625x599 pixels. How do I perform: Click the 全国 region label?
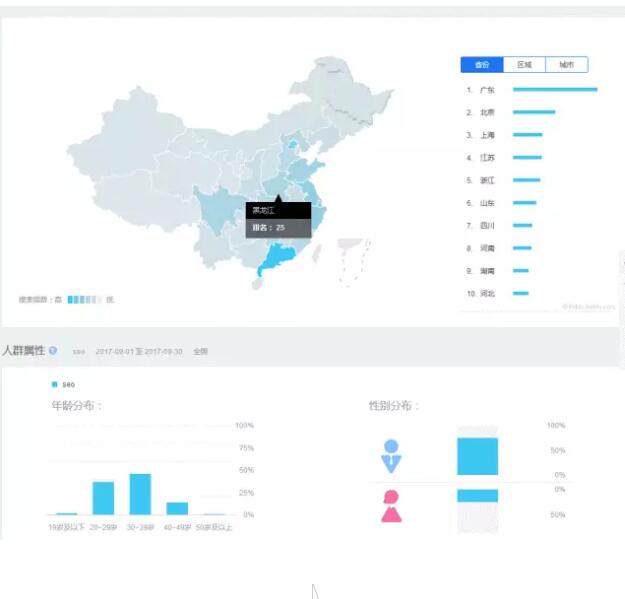click(x=200, y=351)
